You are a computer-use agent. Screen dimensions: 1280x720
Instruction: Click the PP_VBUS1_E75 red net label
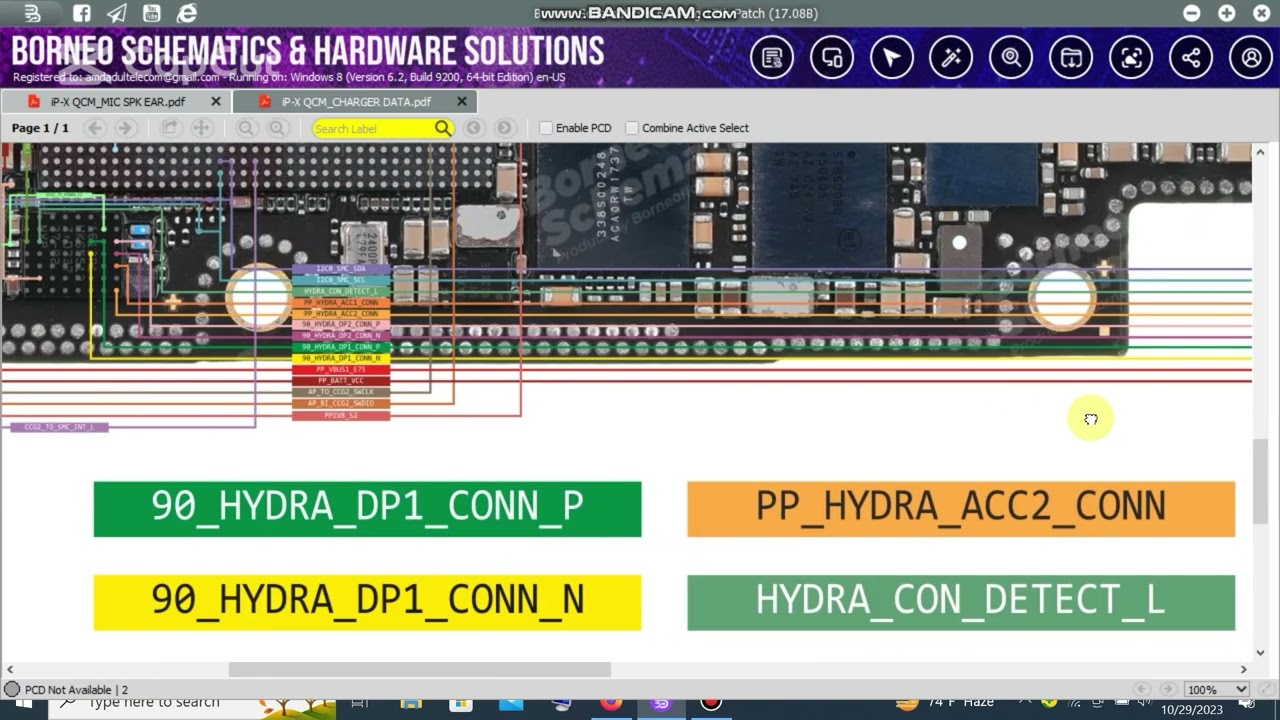click(x=341, y=369)
